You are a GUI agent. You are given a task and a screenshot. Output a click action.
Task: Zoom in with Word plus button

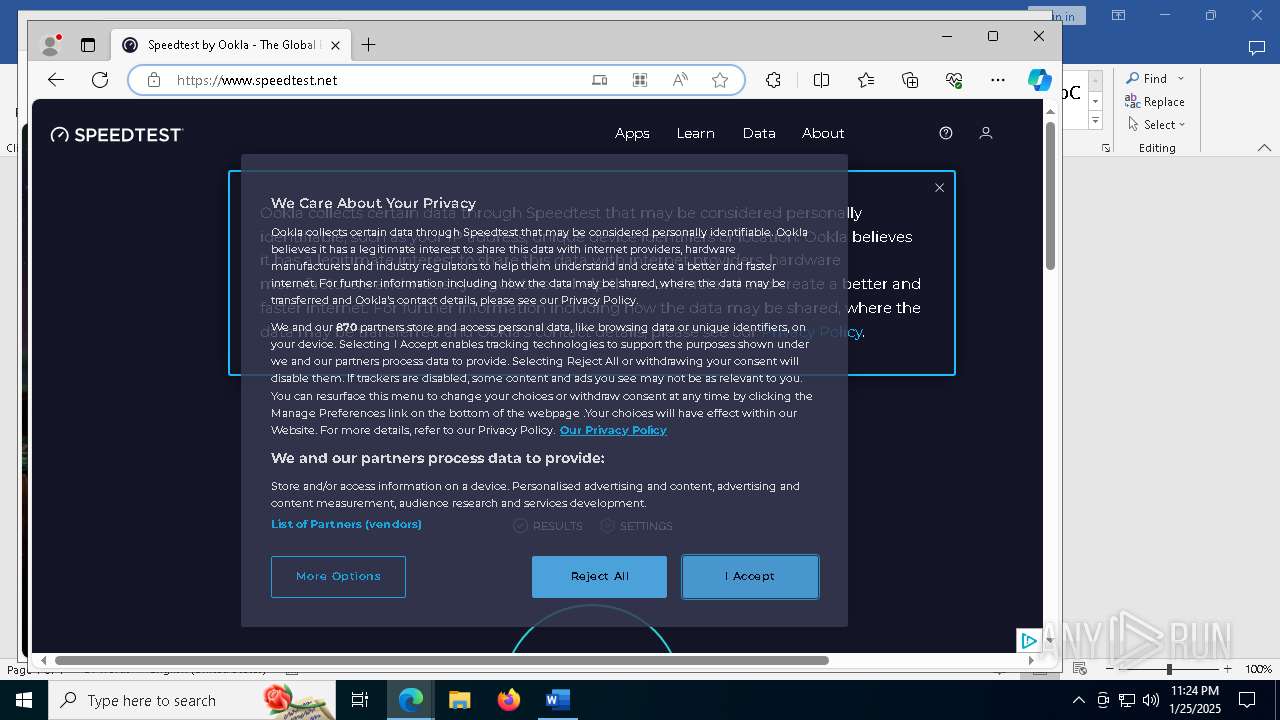pyautogui.click(x=1227, y=669)
